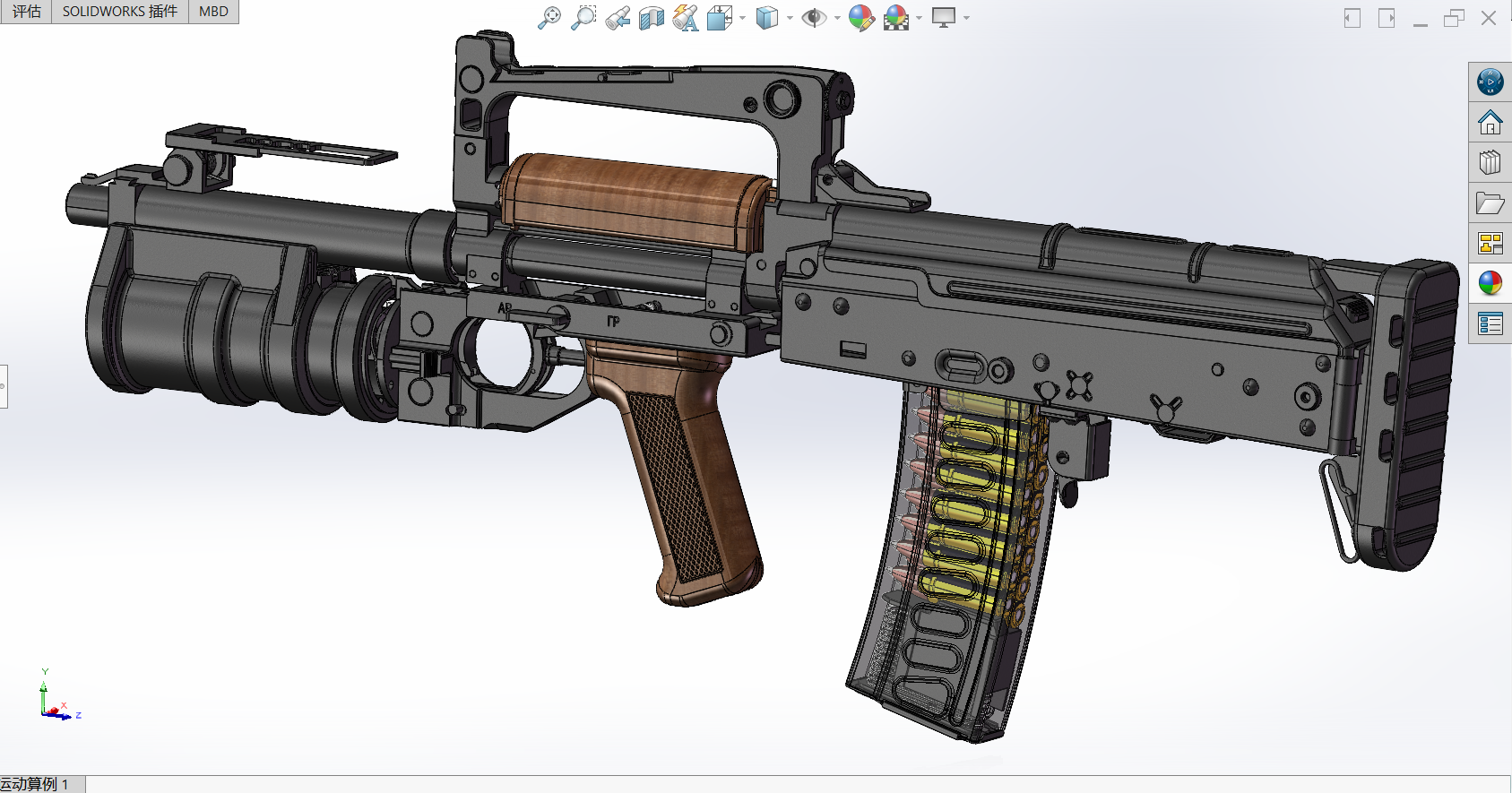Click the Edit Appearance color ball icon
The image size is (1512, 793).
point(861,18)
